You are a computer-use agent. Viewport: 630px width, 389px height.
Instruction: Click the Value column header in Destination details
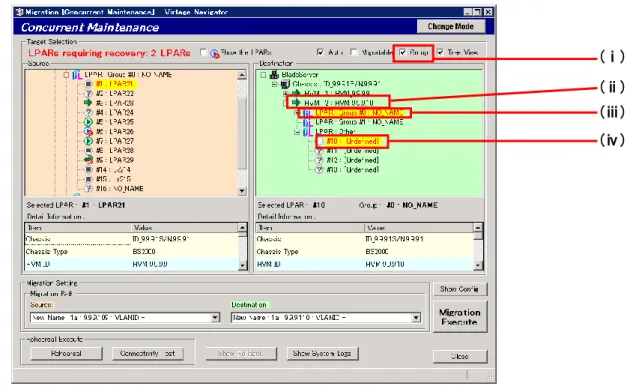[x=419, y=228]
